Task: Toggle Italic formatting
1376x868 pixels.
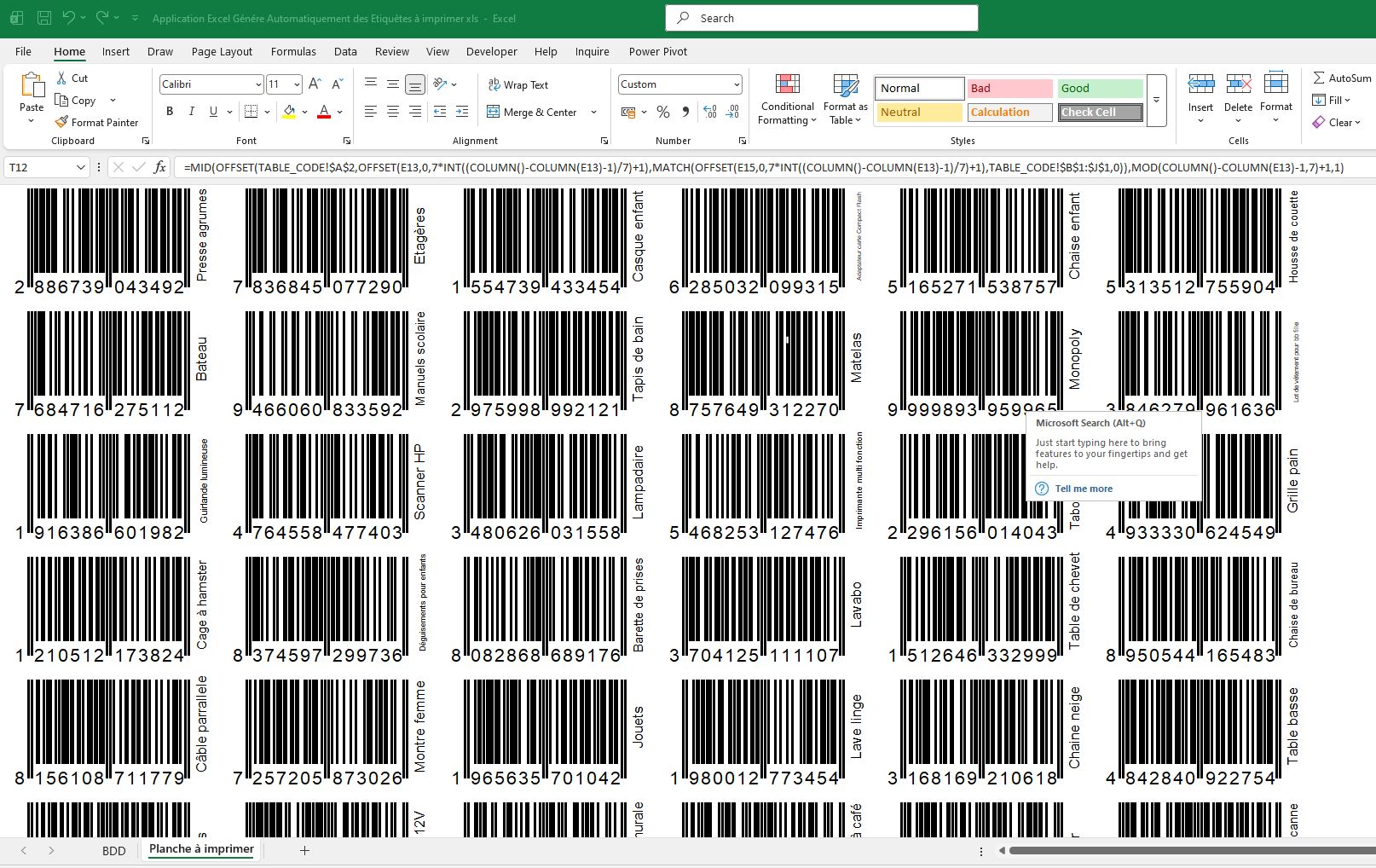Action: (192, 112)
